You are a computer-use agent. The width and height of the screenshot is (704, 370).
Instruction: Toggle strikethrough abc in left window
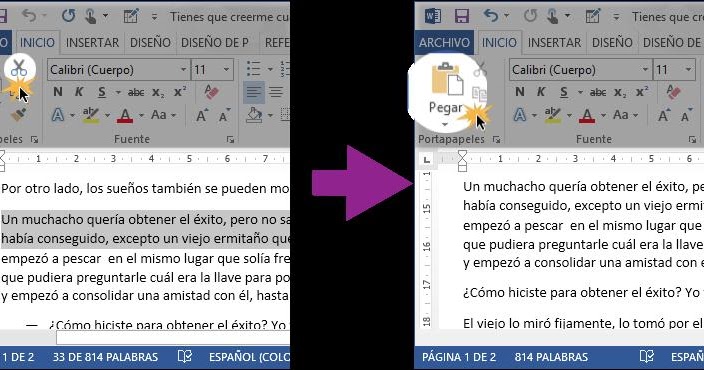pos(136,92)
